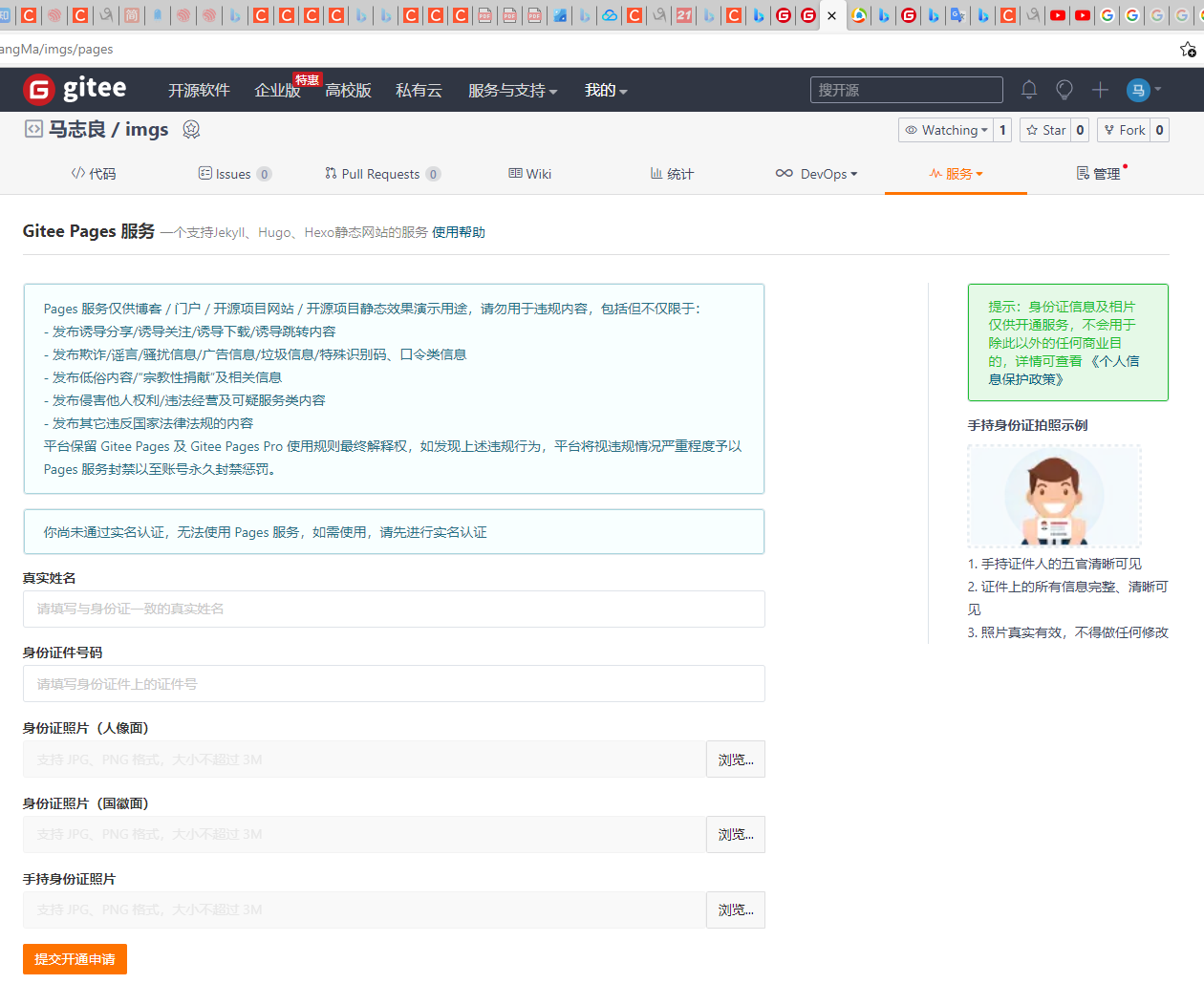The height and width of the screenshot is (984, 1204).
Task: Open the 企业版 menu item
Action: pos(278,89)
